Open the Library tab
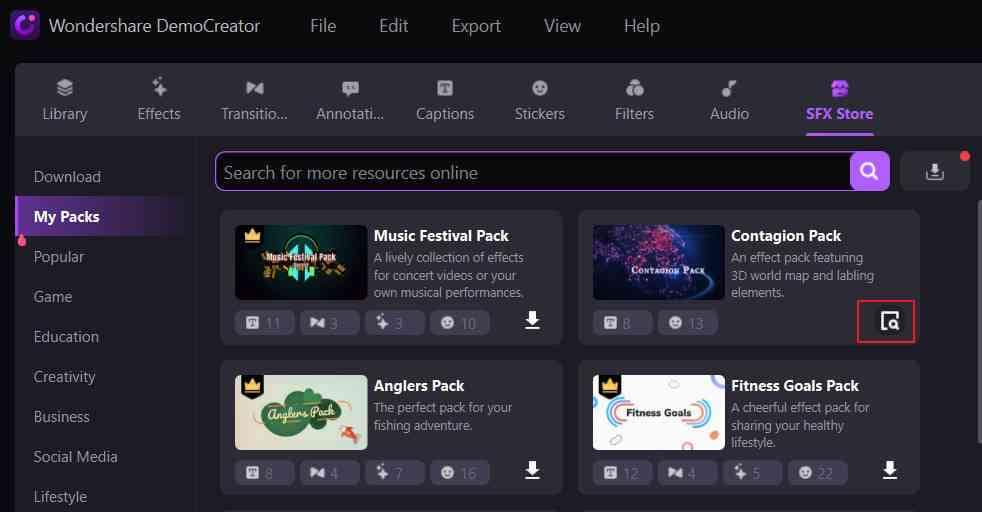 tap(65, 100)
